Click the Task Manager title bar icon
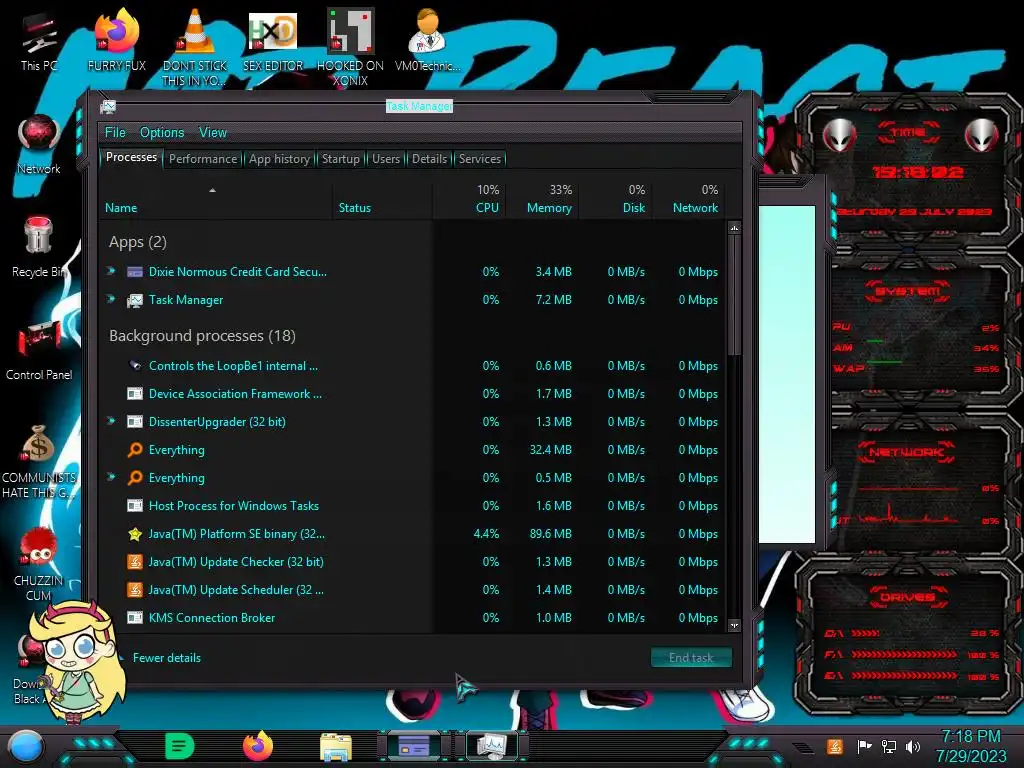This screenshot has height=768, width=1024. (108, 107)
